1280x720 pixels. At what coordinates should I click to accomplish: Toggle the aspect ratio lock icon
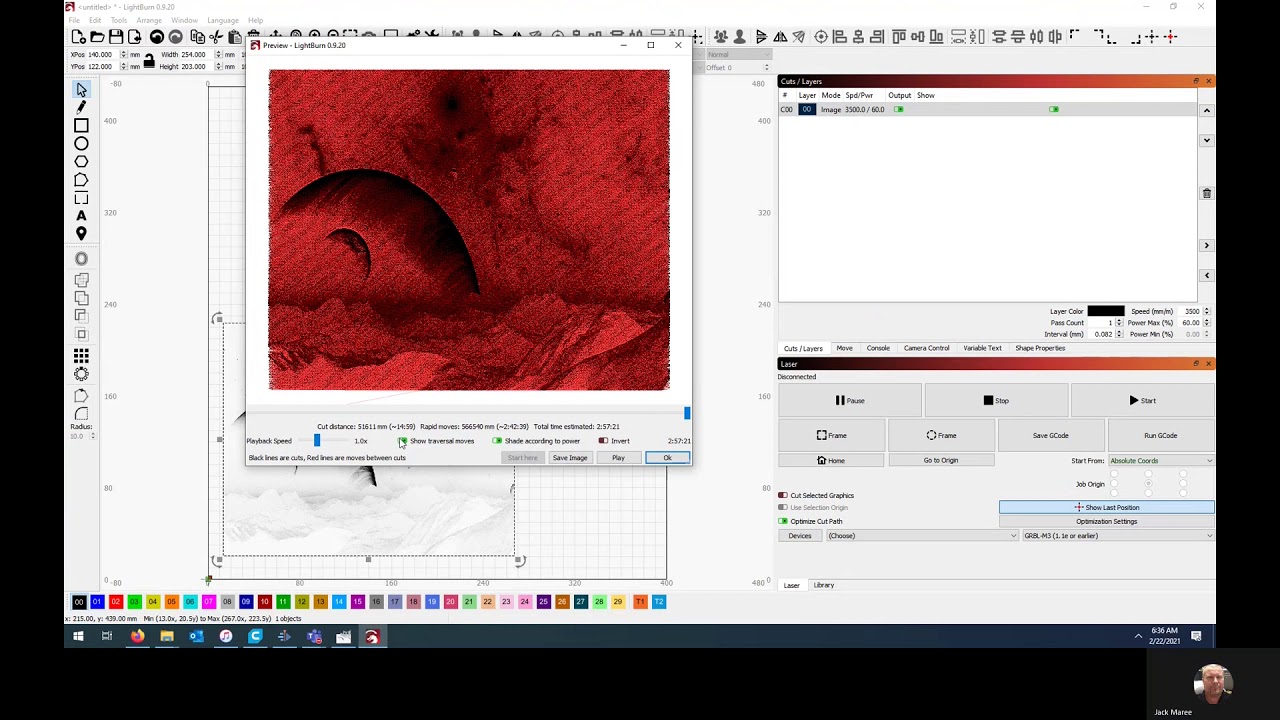click(x=149, y=61)
